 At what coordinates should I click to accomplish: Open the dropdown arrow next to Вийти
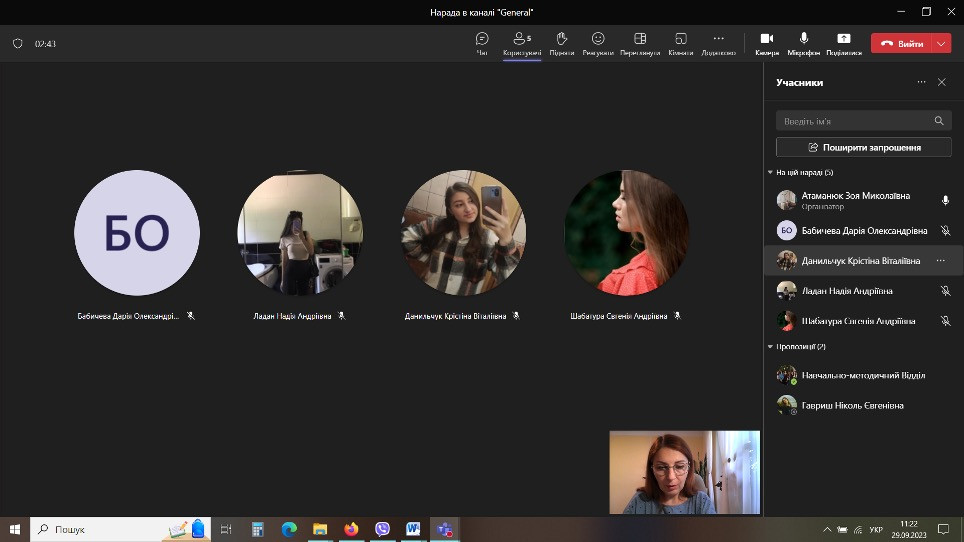pos(942,44)
